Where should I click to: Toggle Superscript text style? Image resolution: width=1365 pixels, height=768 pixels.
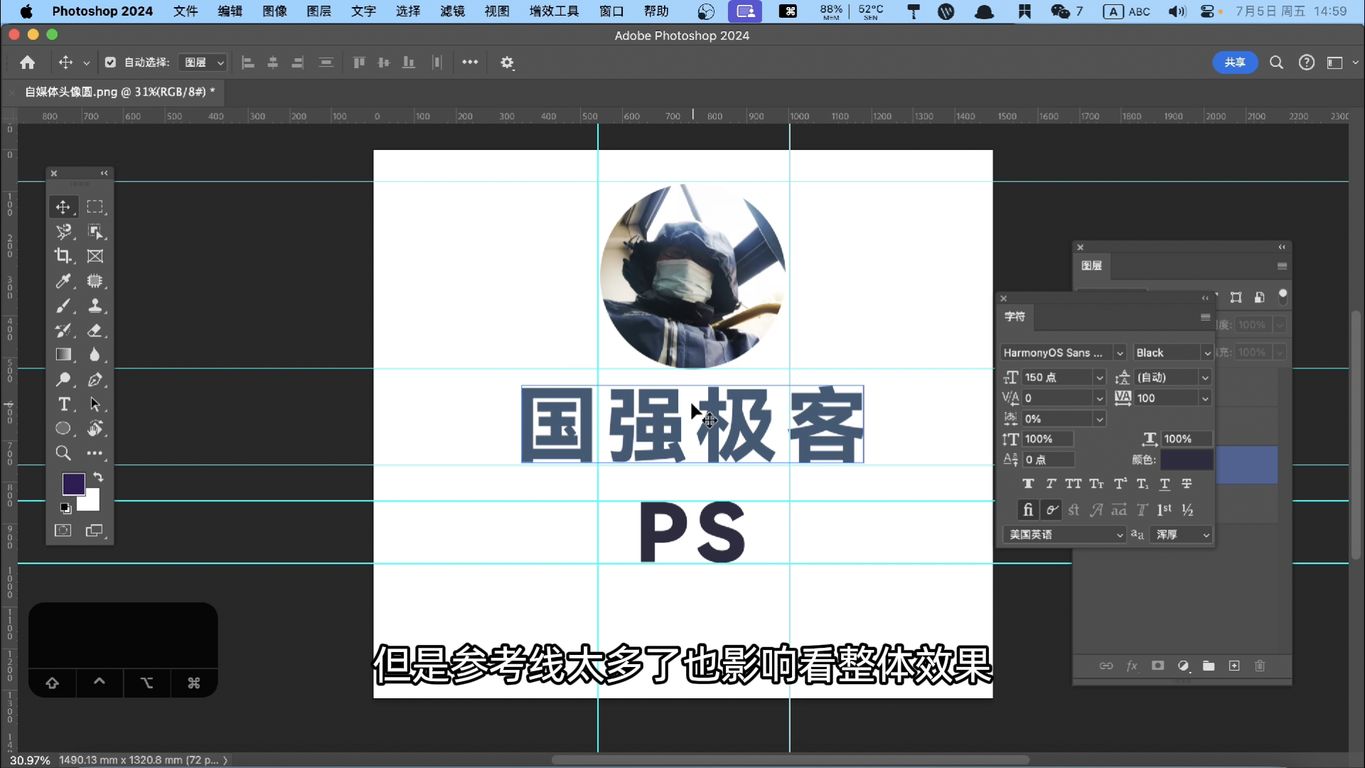(1120, 484)
